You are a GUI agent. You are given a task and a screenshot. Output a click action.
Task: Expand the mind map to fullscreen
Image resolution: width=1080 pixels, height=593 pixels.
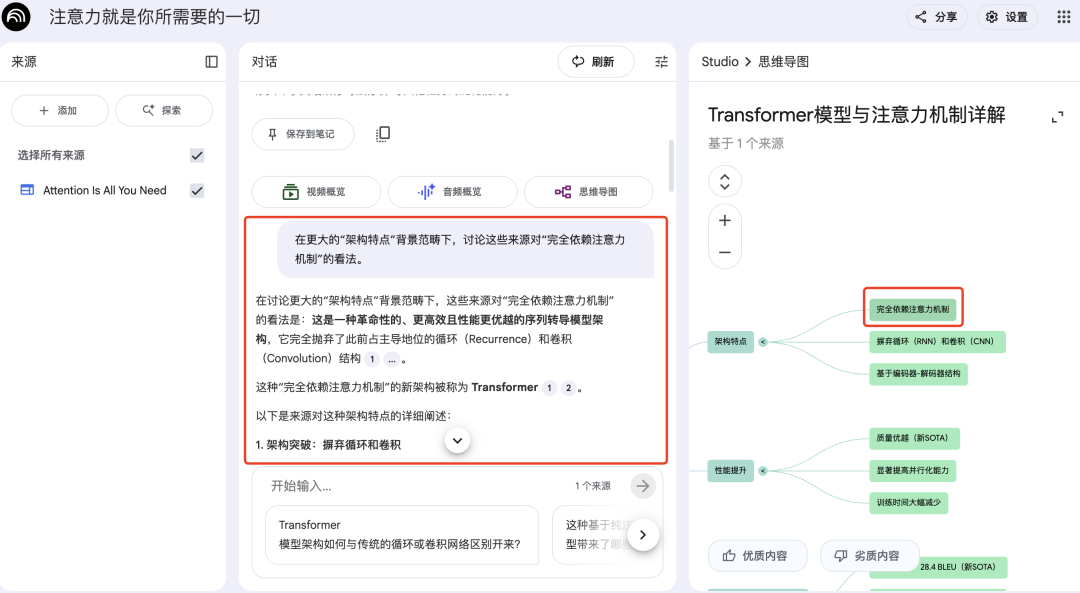[x=1057, y=118]
